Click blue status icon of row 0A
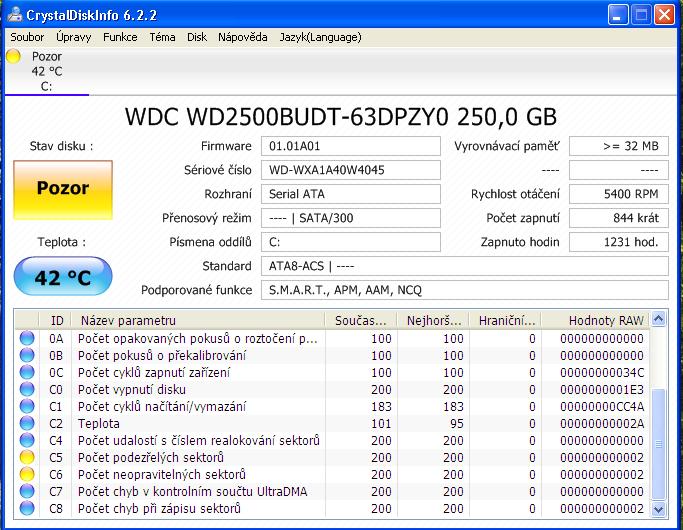The height and width of the screenshot is (530, 683). [x=27, y=338]
